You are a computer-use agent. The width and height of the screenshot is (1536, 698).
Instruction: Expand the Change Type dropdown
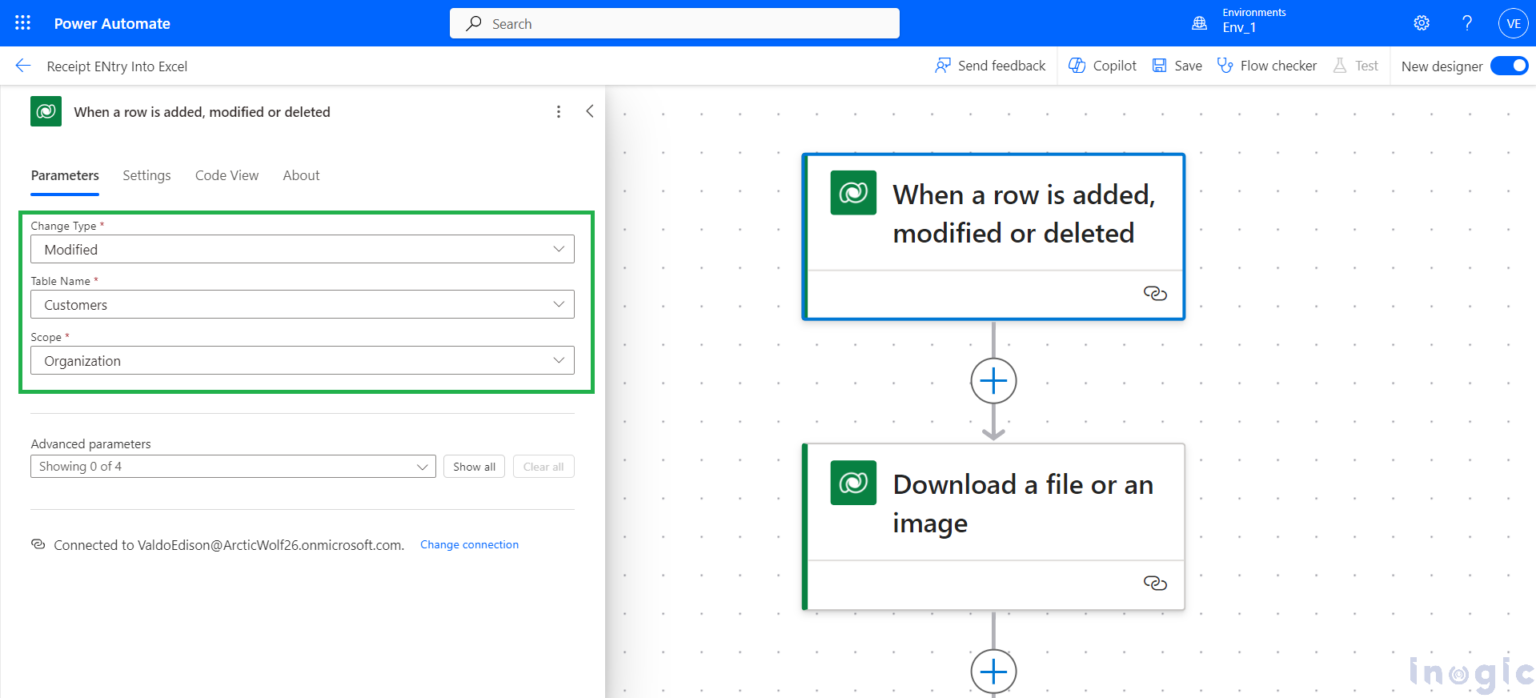302,249
